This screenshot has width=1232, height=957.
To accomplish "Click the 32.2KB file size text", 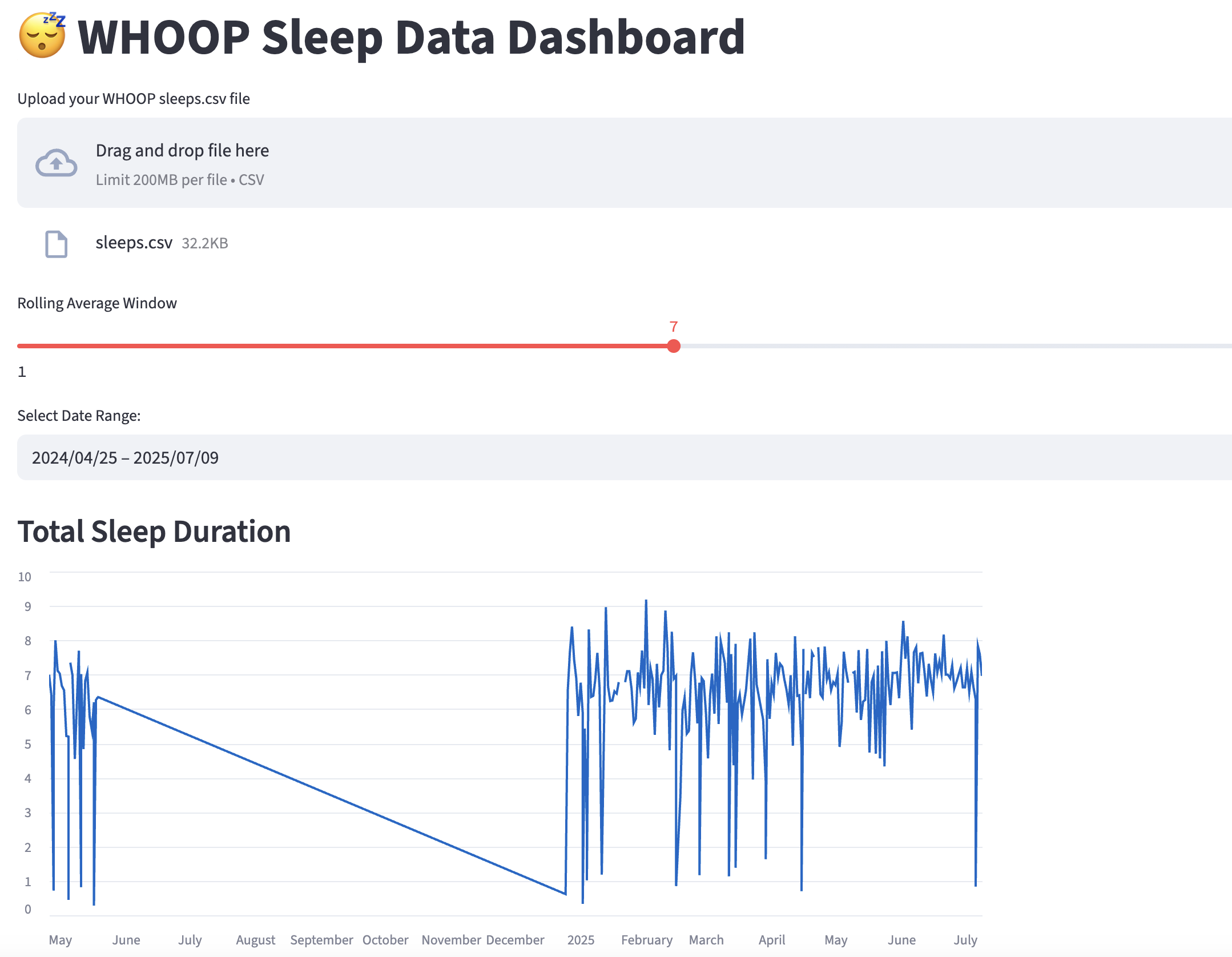I will tap(204, 243).
